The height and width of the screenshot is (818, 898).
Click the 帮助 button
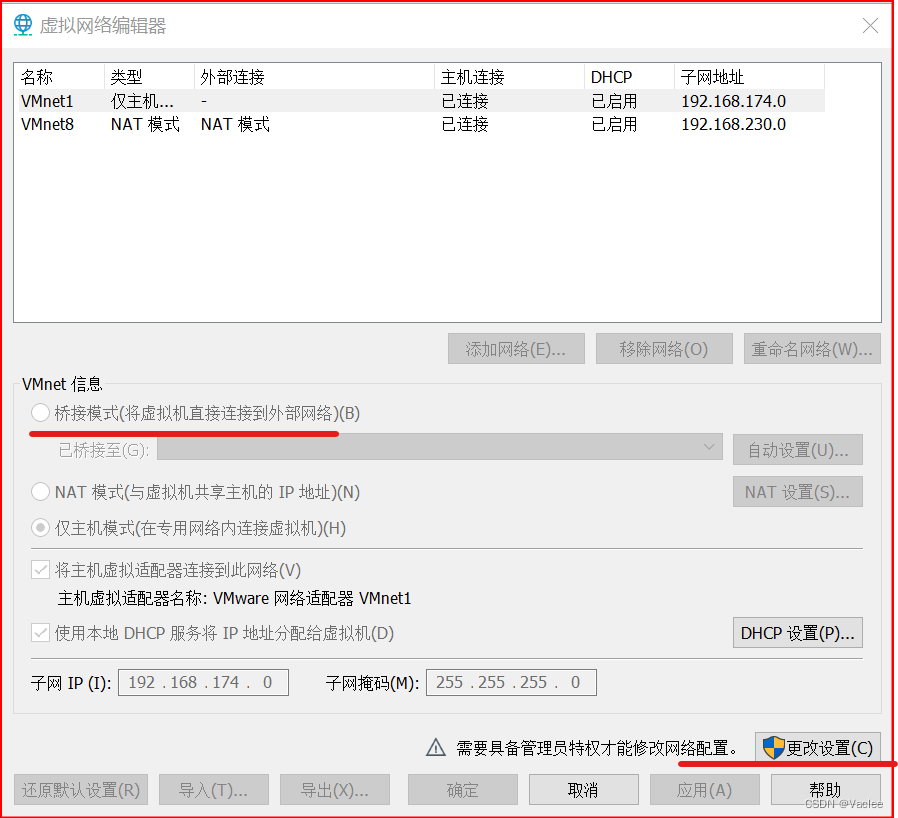click(825, 790)
